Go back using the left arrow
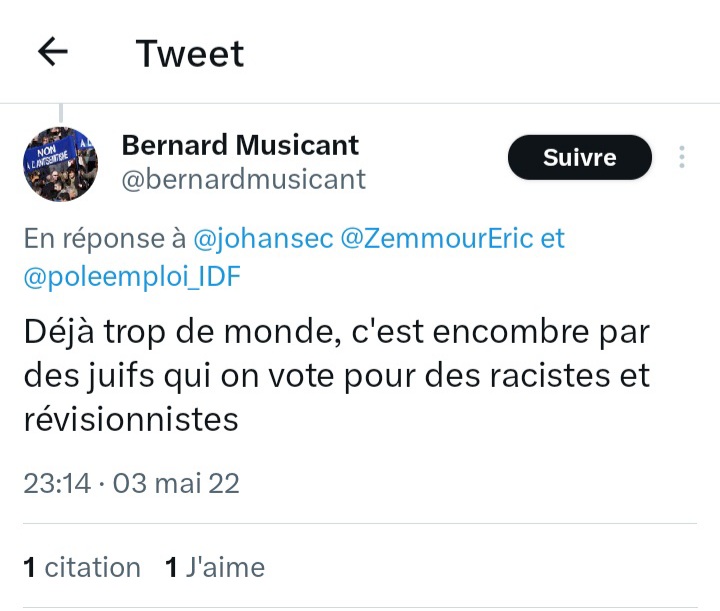Image resolution: width=720 pixels, height=611 pixels. [52, 52]
